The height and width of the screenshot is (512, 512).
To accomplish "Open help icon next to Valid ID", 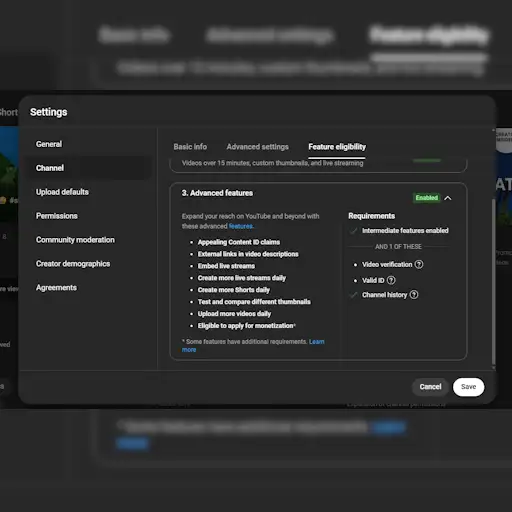I will click(x=391, y=280).
